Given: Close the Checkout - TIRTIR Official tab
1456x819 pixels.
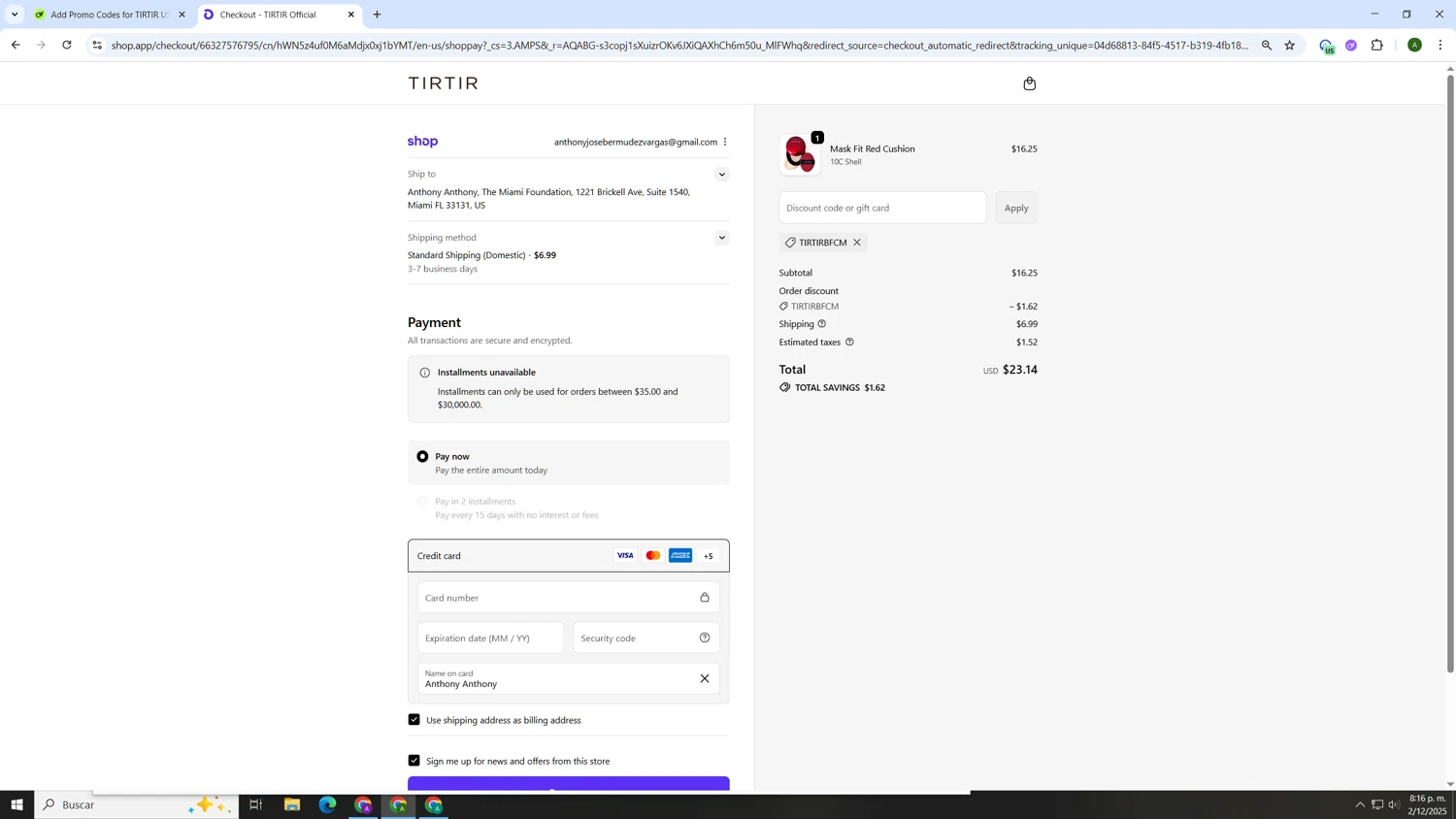Looking at the screenshot, I should click(351, 15).
